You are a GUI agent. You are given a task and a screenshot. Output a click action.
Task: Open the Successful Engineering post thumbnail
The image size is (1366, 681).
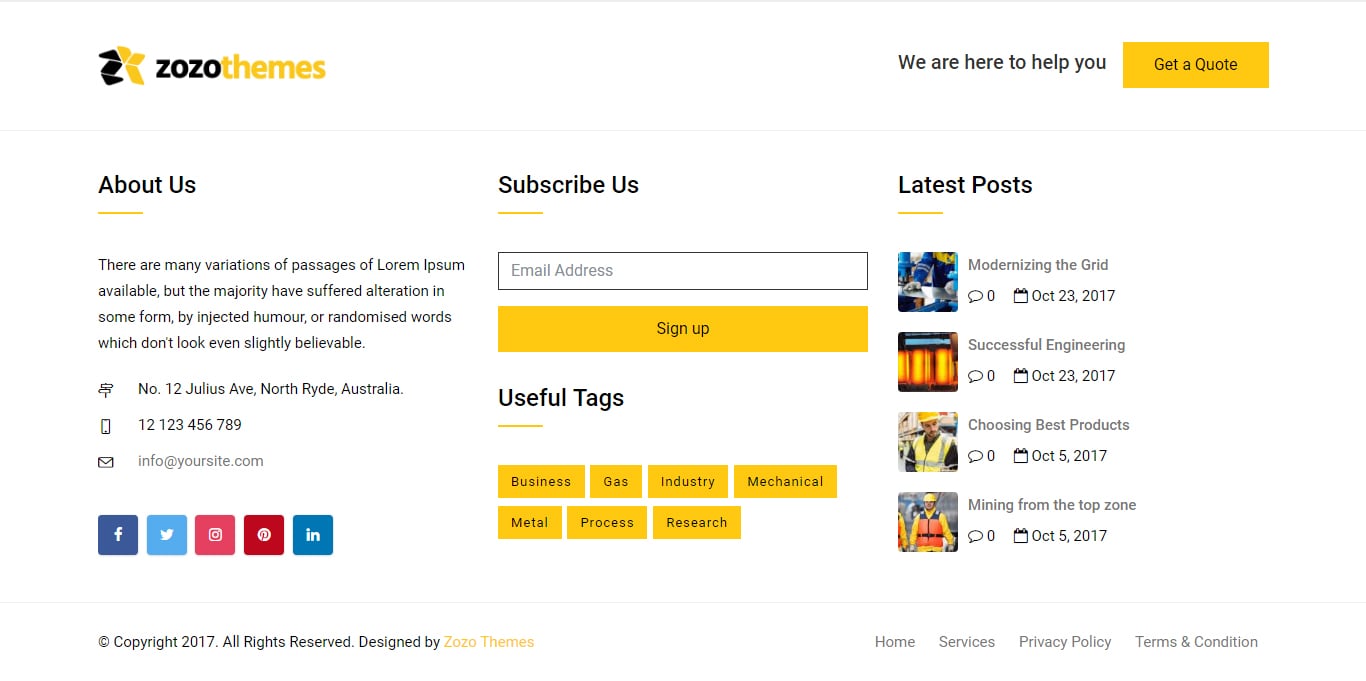point(927,362)
